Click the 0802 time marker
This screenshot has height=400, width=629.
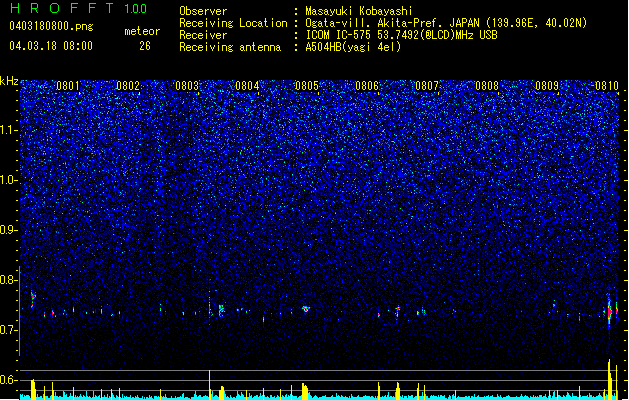click(128, 86)
